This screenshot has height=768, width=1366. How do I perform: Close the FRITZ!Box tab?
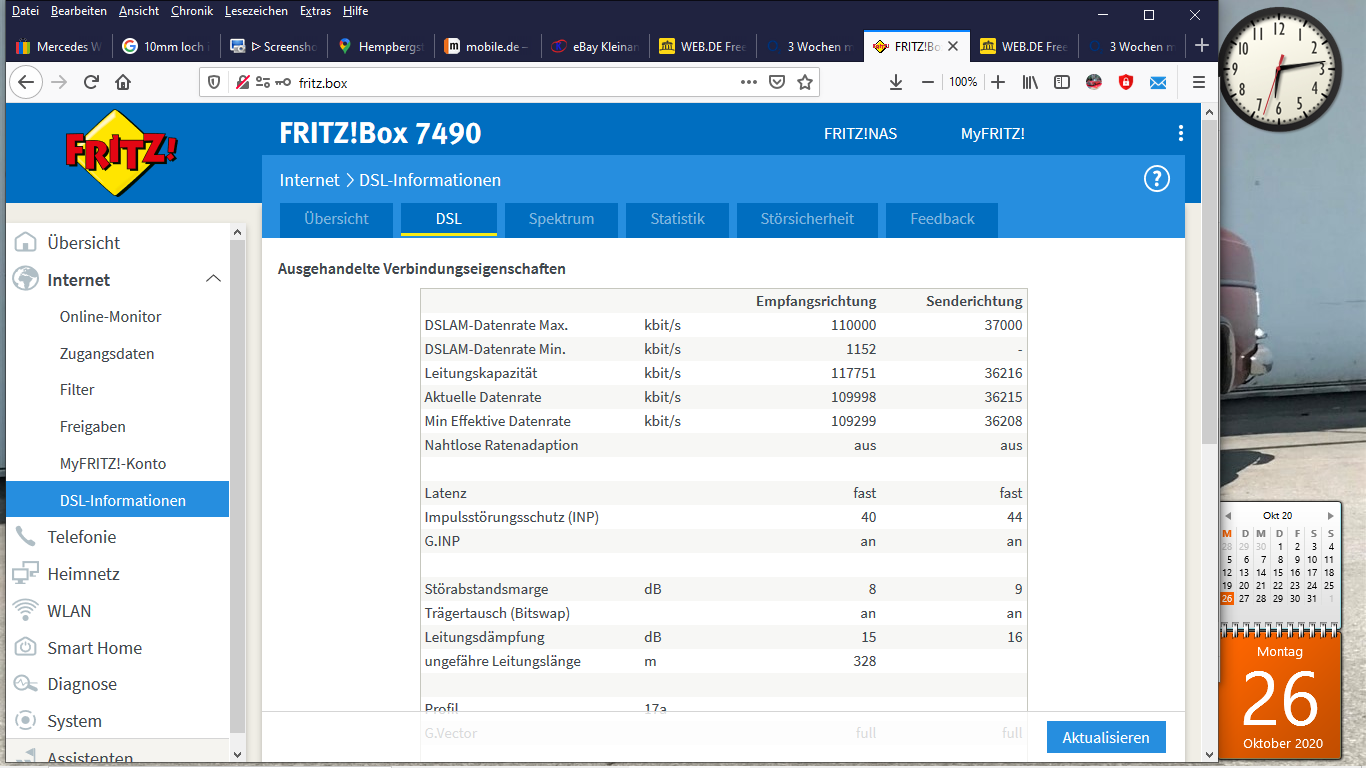click(x=953, y=46)
